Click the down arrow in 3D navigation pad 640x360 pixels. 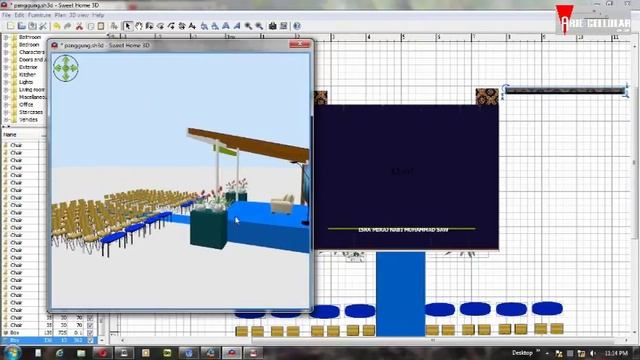click(66, 76)
